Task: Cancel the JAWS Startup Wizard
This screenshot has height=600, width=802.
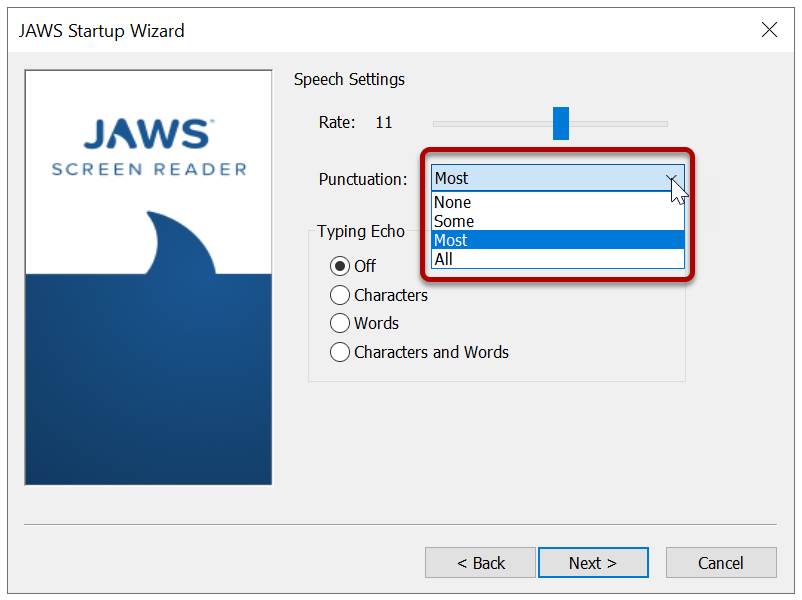Action: 721,562
